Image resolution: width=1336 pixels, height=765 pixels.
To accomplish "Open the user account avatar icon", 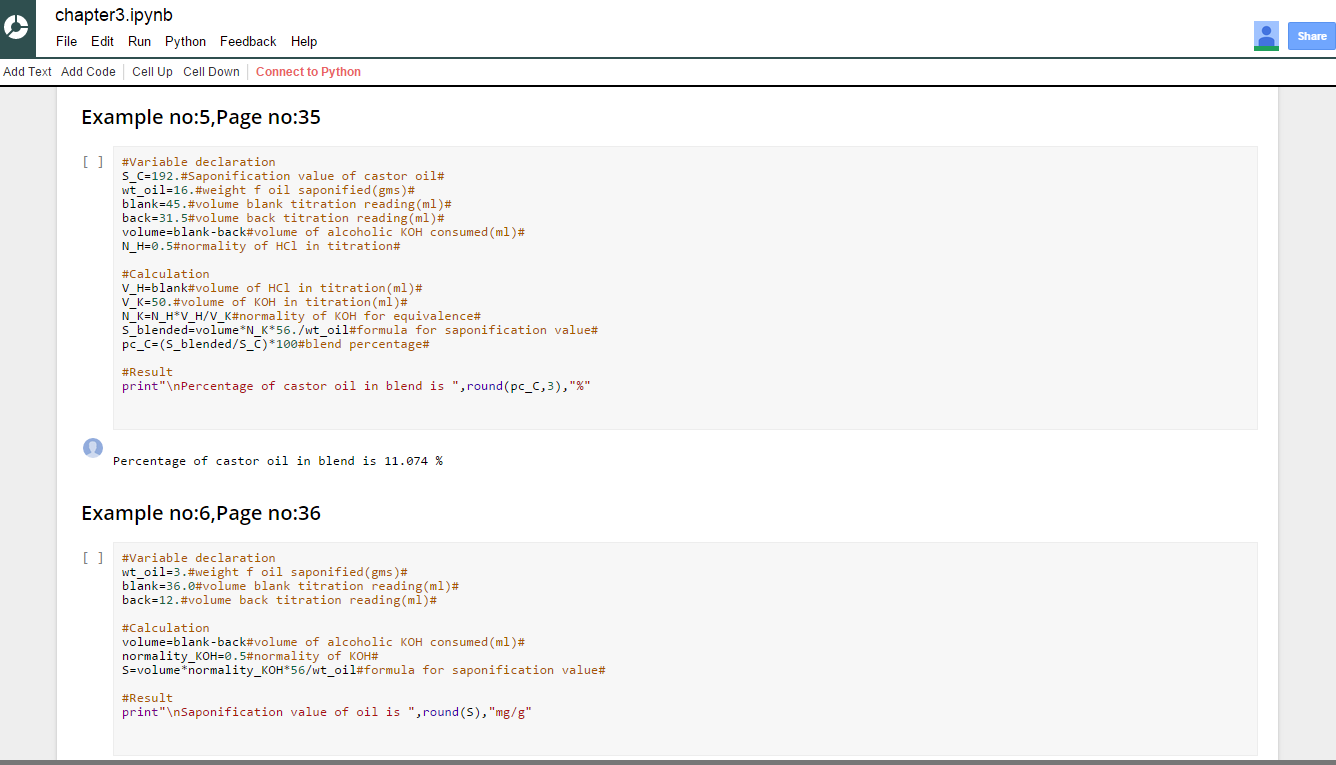I will [1266, 36].
